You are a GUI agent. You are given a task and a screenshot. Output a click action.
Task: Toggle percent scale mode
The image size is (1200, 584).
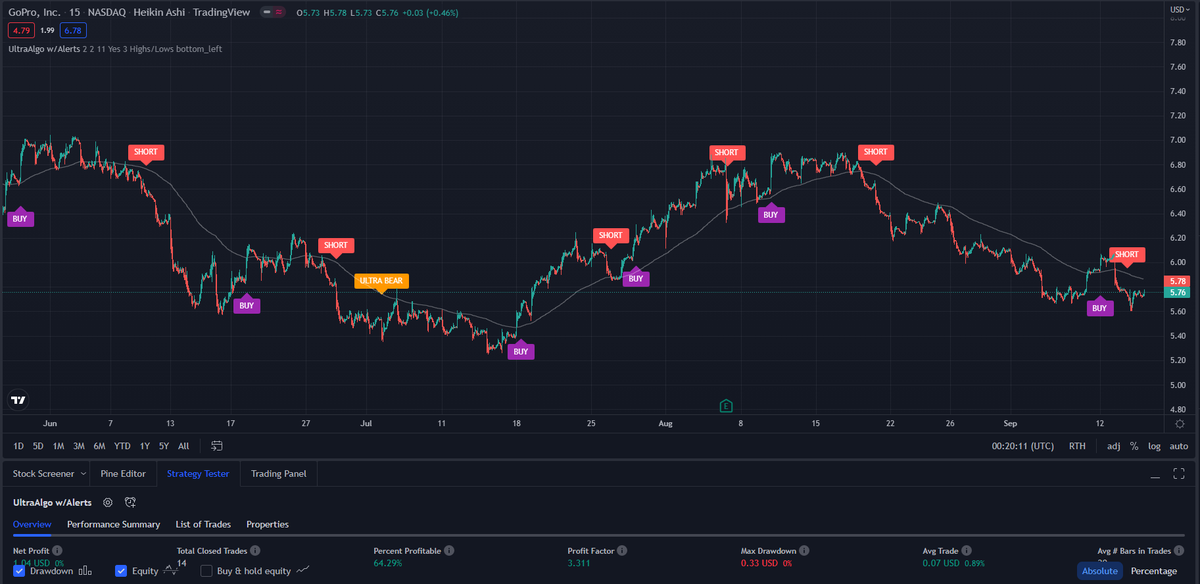click(1134, 446)
